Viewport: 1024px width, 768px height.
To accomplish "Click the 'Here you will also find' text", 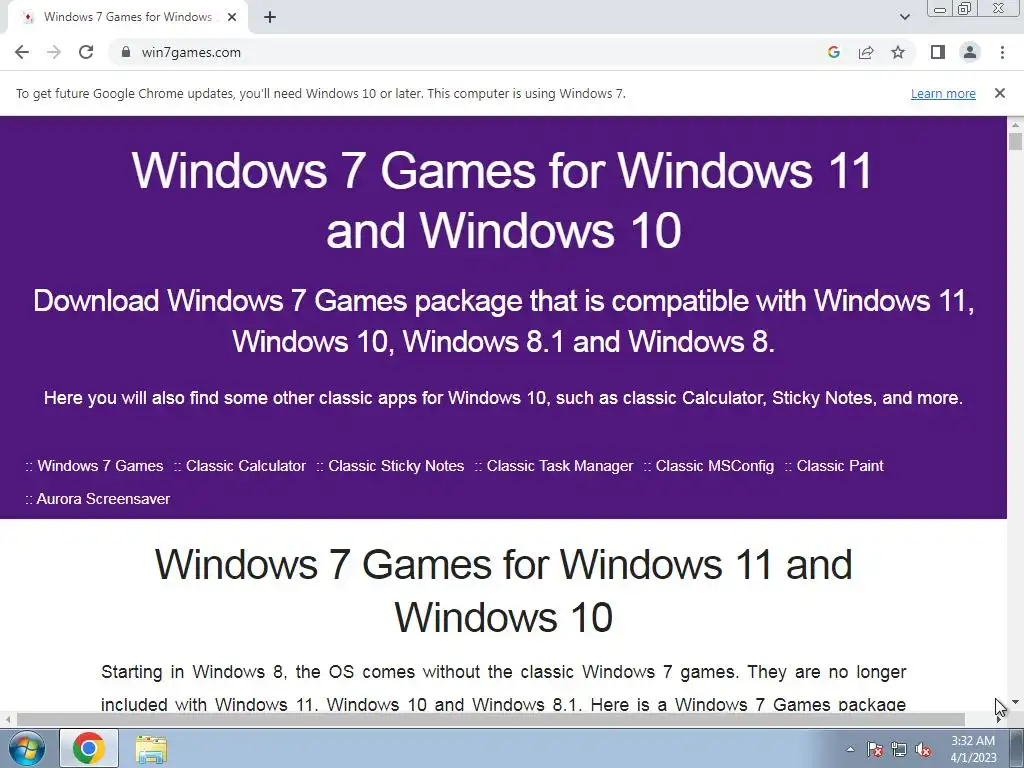I will [503, 398].
